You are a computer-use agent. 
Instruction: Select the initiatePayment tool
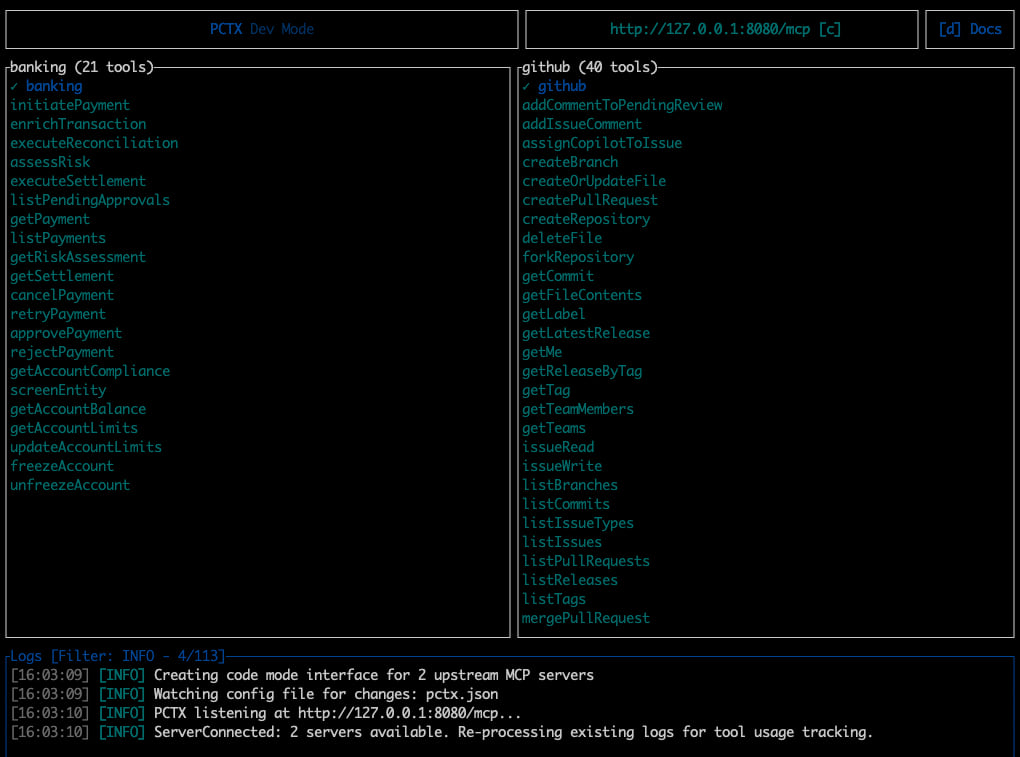click(70, 105)
